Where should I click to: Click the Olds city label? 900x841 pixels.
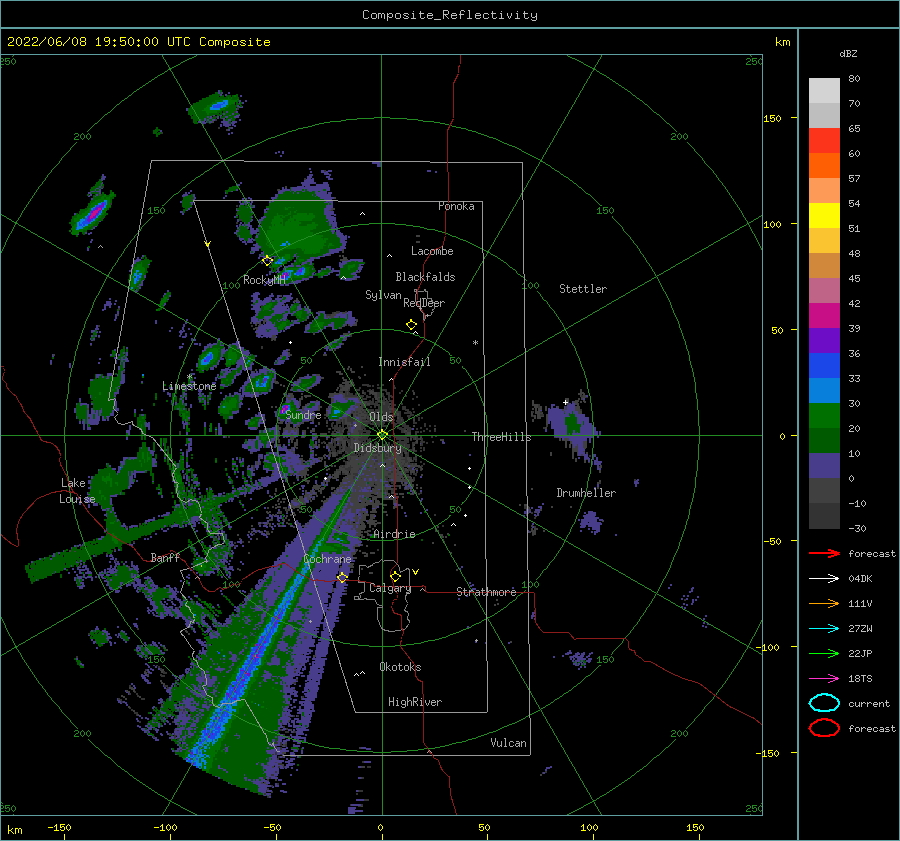(381, 417)
